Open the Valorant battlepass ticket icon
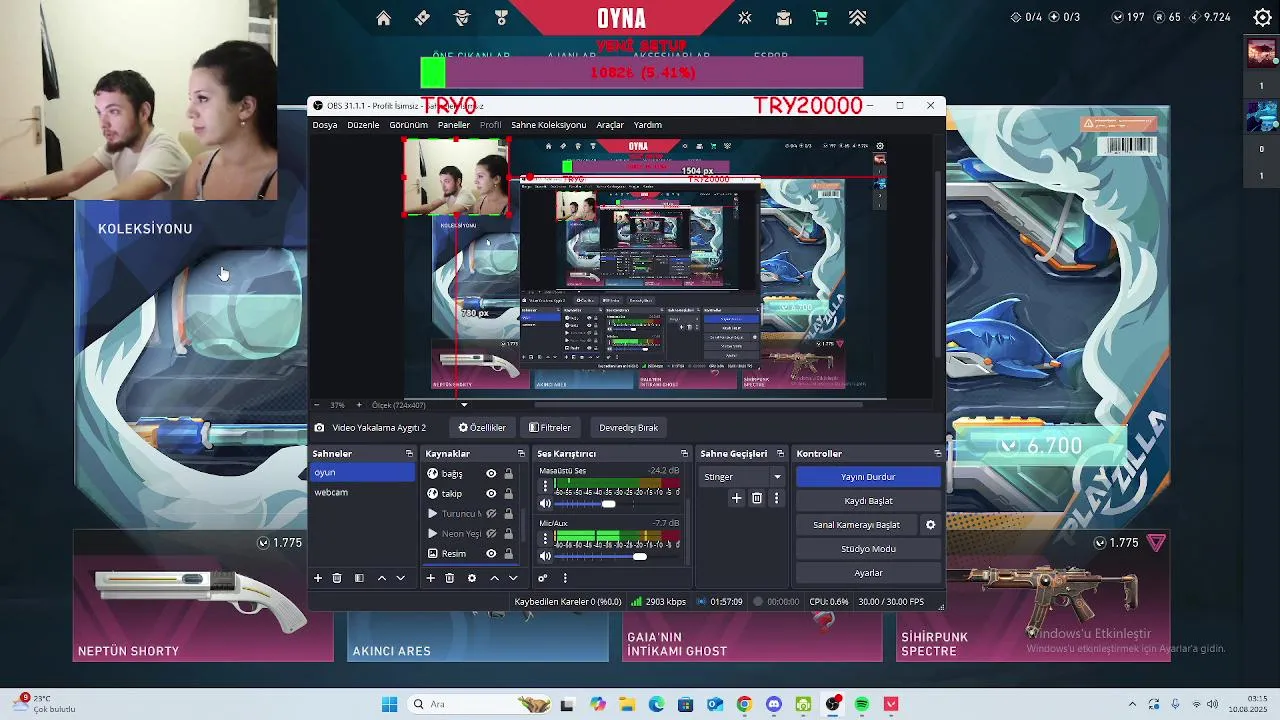This screenshot has width=1280, height=720. 422,18
